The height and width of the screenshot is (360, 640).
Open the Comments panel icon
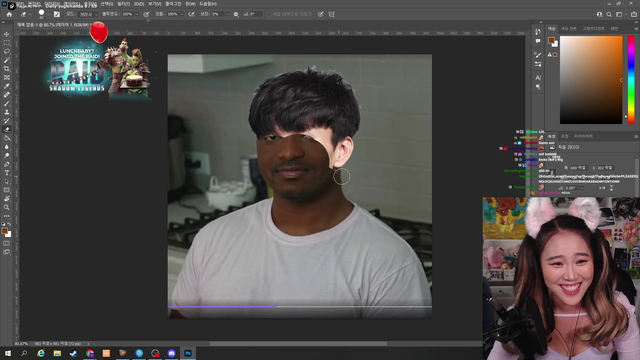click(538, 41)
